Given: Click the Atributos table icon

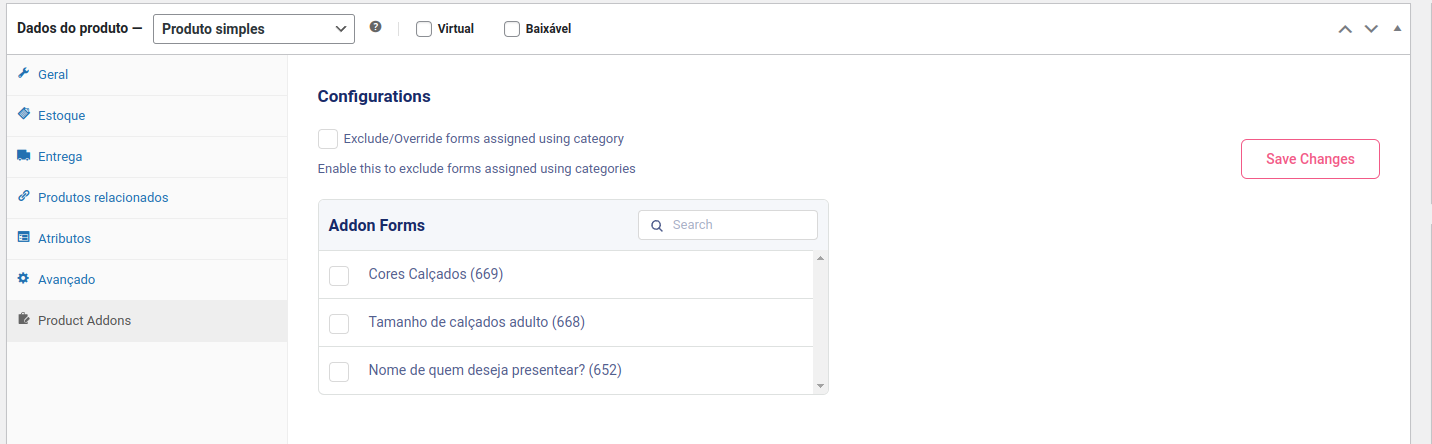Looking at the screenshot, I should point(24,238).
